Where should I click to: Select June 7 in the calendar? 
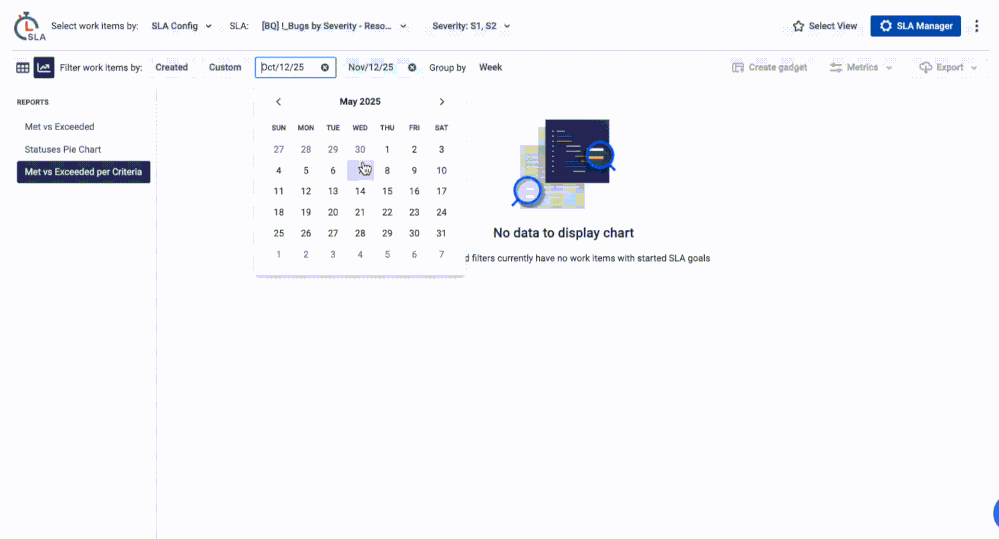(x=442, y=254)
